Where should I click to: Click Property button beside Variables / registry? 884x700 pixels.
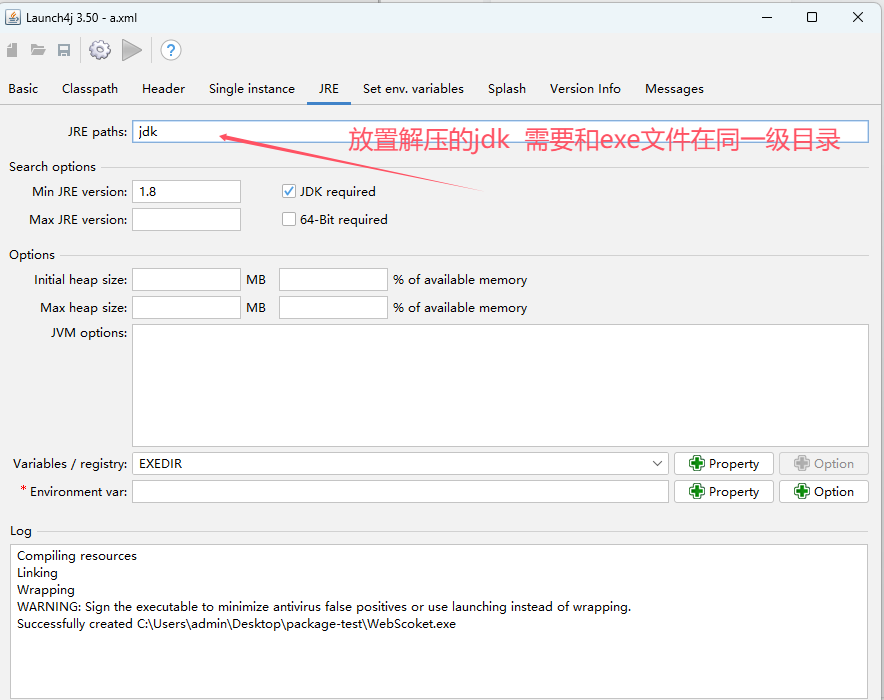pyautogui.click(x=724, y=463)
